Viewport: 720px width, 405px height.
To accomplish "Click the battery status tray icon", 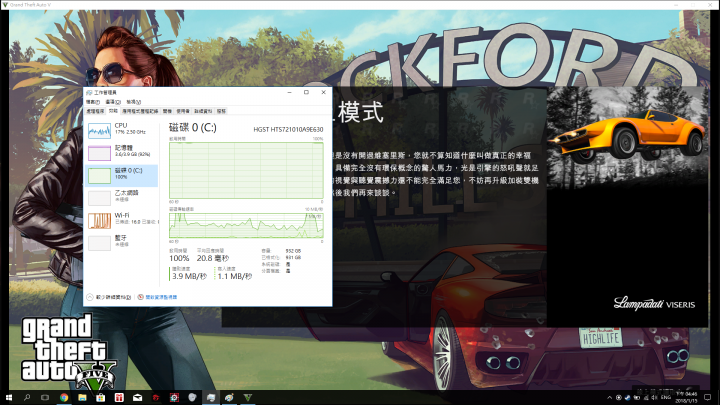I will pyautogui.click(x=636, y=398).
